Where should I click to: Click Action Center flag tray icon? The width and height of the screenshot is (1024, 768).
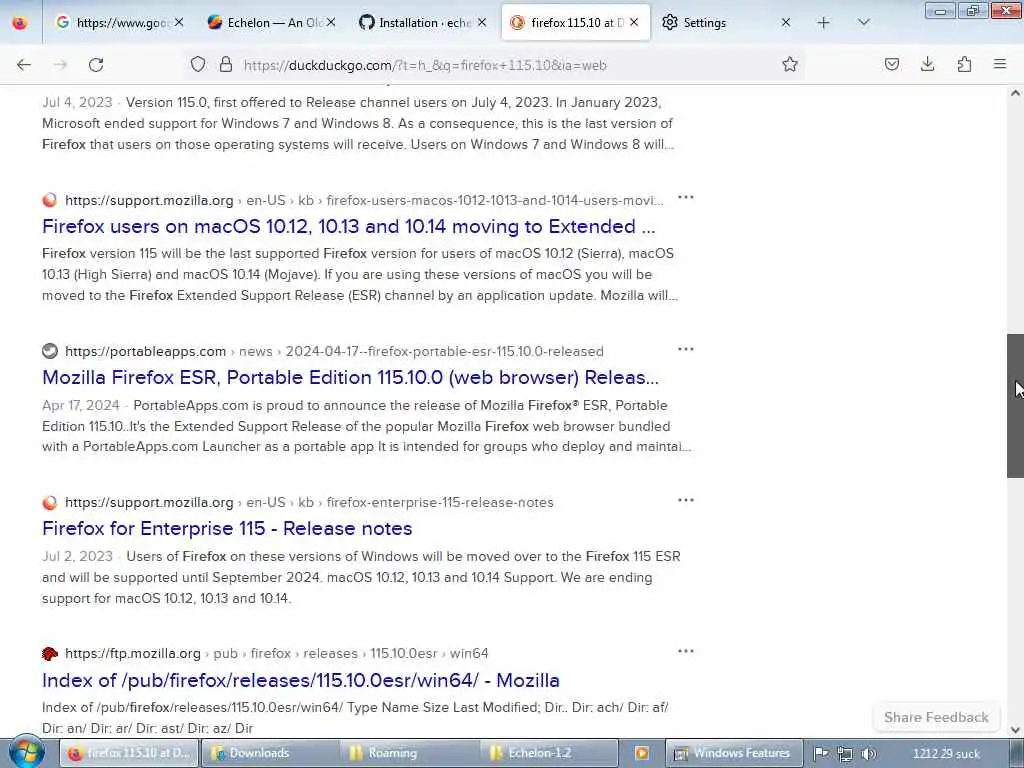tap(821, 754)
